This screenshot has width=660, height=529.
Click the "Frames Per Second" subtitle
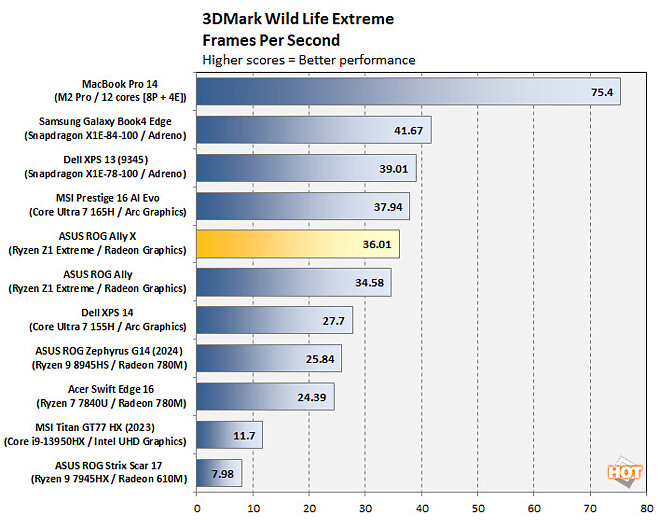click(x=271, y=40)
